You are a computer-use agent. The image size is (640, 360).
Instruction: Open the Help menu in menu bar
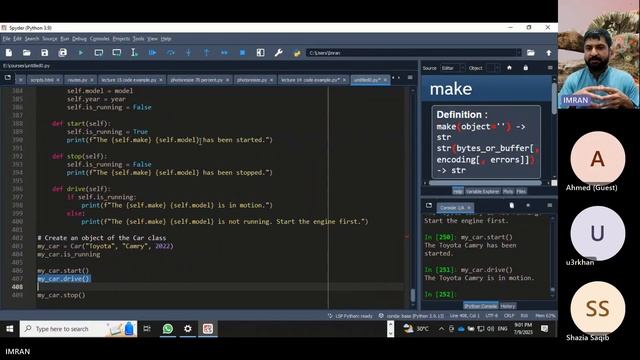(x=166, y=39)
